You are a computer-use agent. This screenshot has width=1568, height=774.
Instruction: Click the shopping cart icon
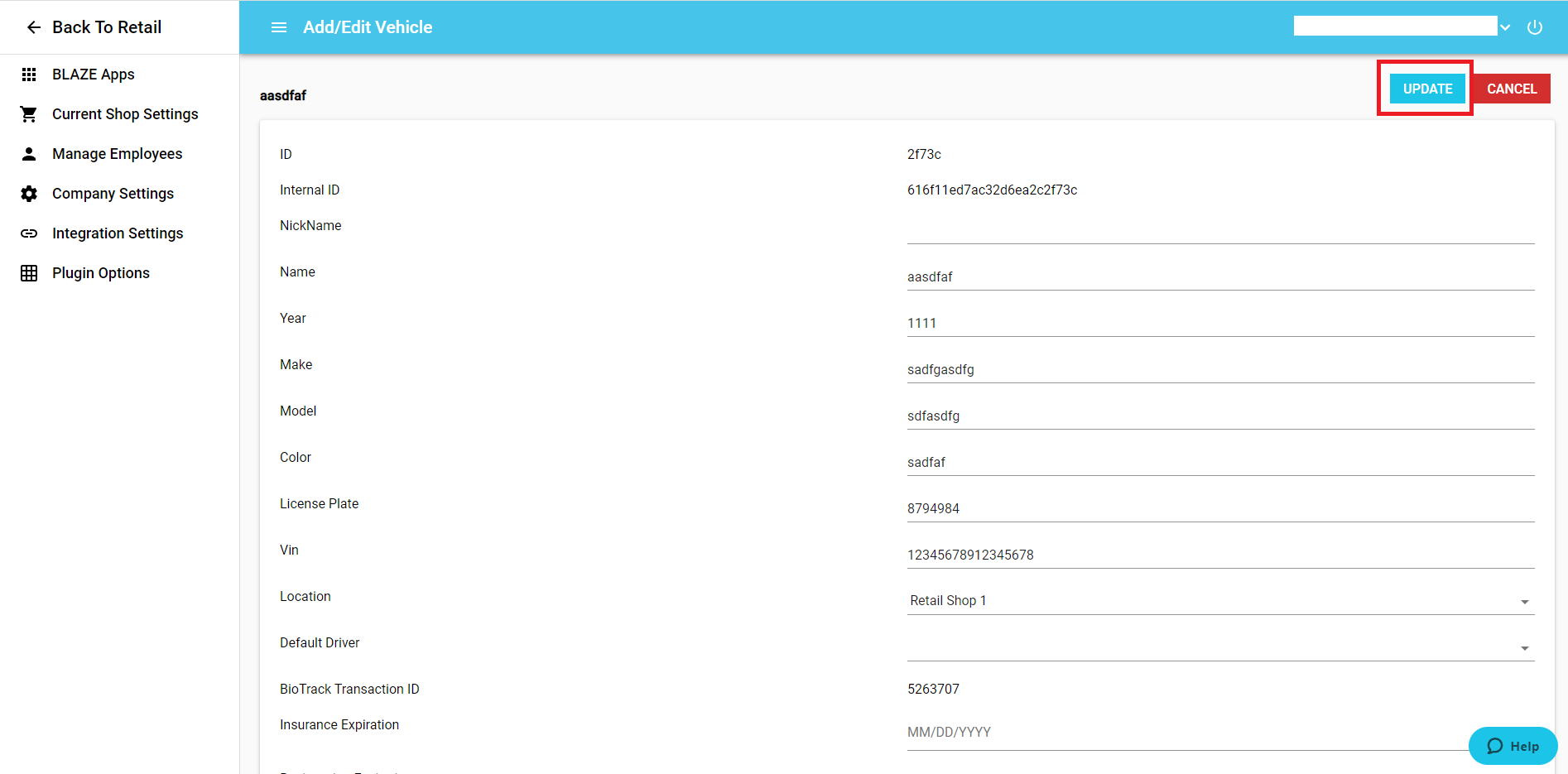pyautogui.click(x=29, y=114)
